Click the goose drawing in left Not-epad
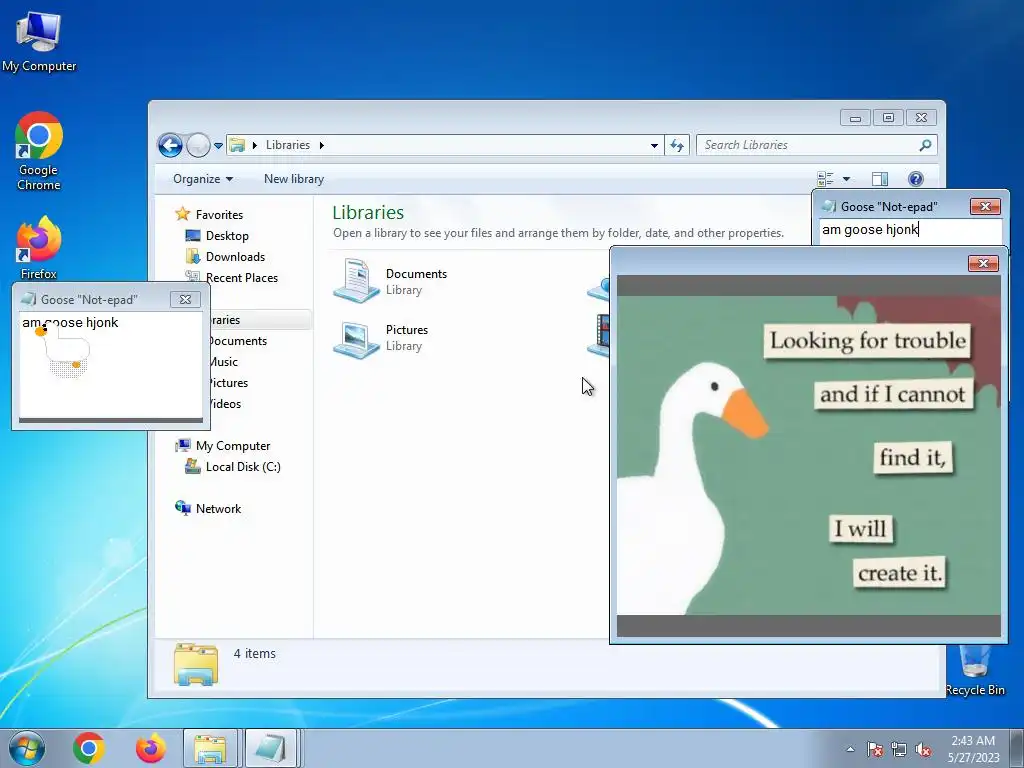The image size is (1024, 768). 64,351
